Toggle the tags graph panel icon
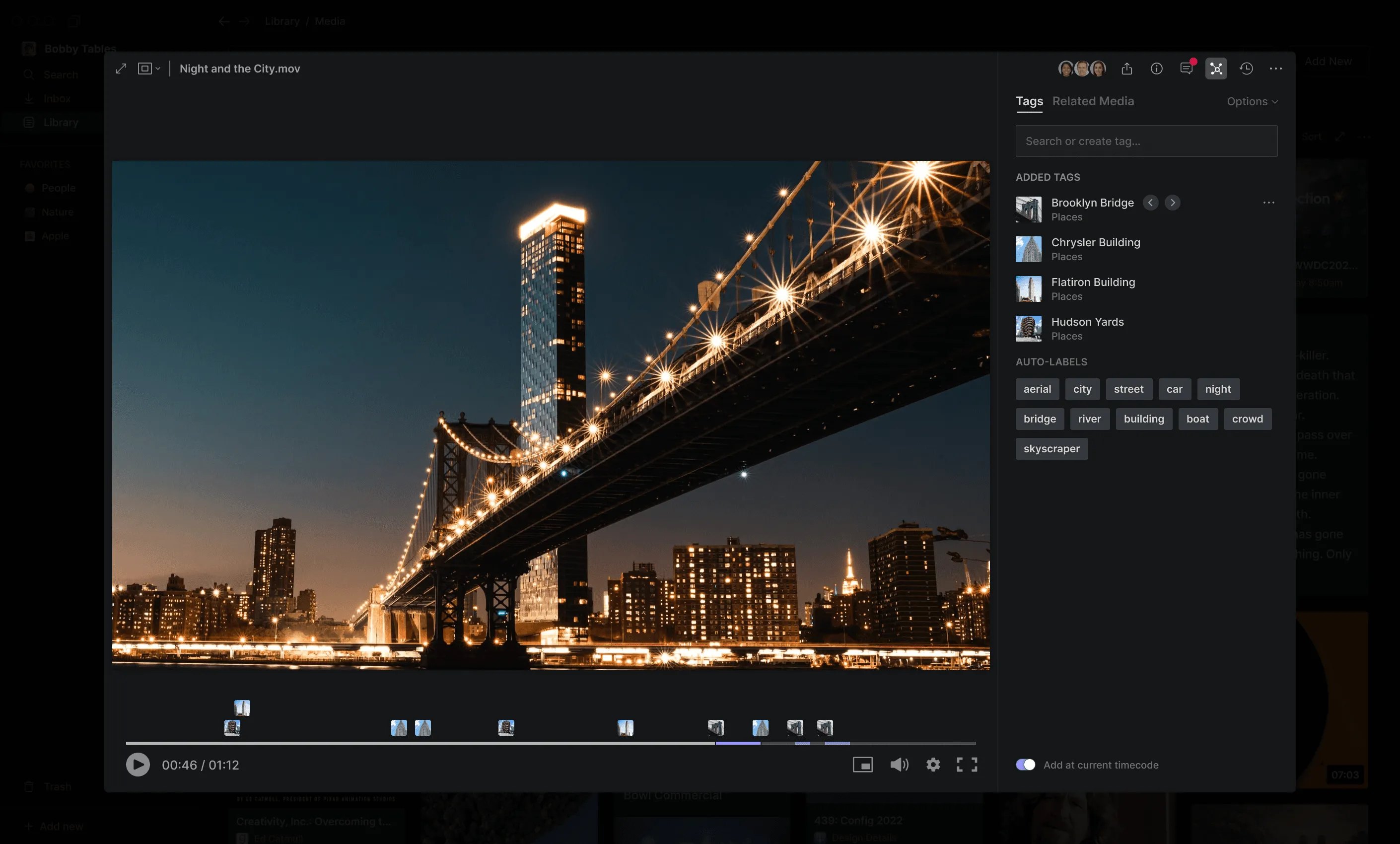This screenshot has height=844, width=1400. 1216,69
